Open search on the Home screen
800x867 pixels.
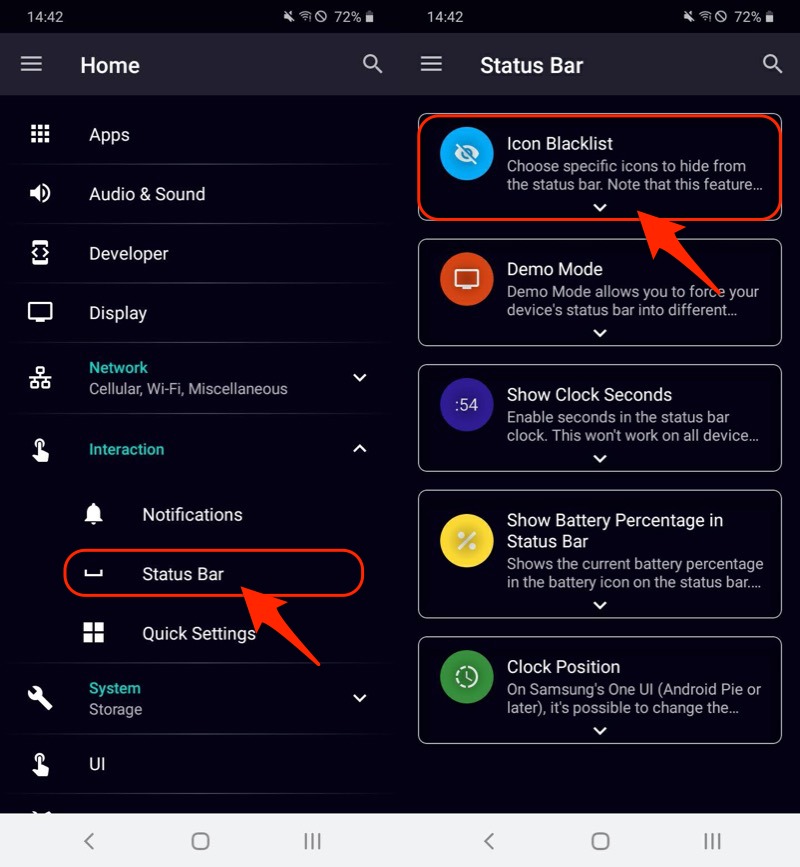coord(372,65)
